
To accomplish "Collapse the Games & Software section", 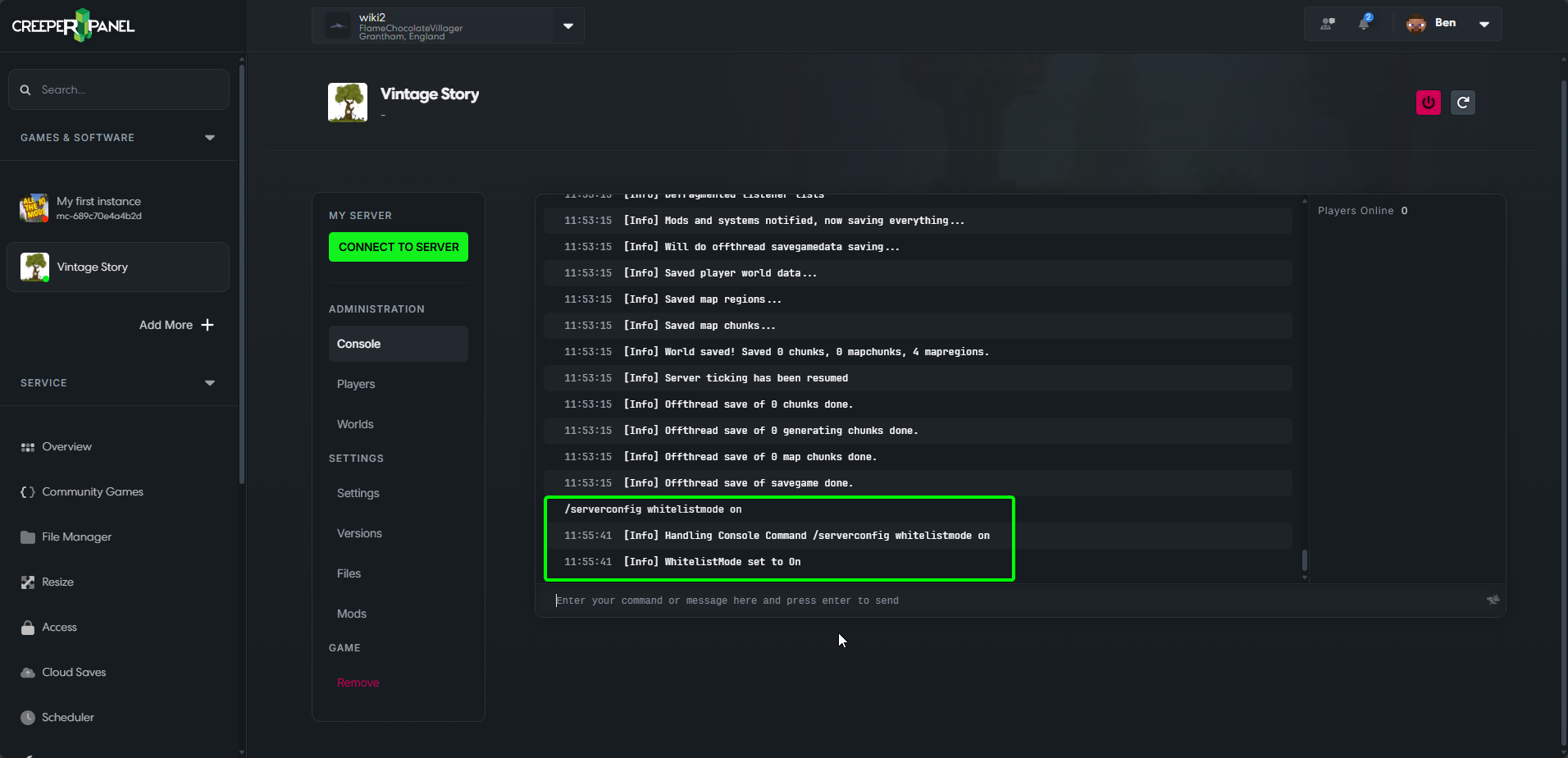I will tap(210, 138).
